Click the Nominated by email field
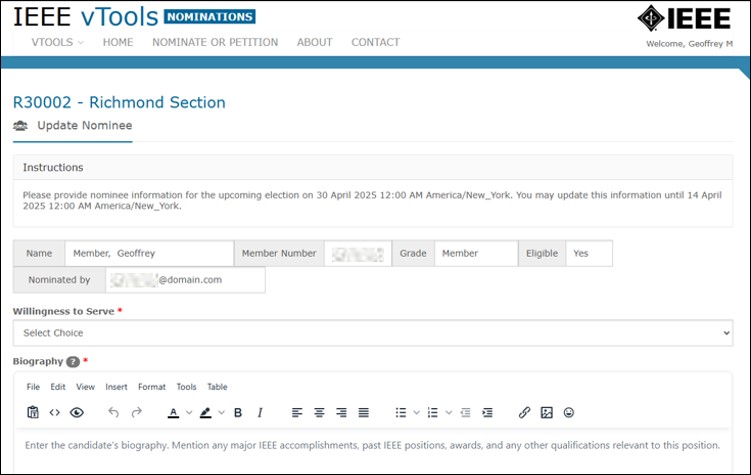 pyautogui.click(x=185, y=280)
